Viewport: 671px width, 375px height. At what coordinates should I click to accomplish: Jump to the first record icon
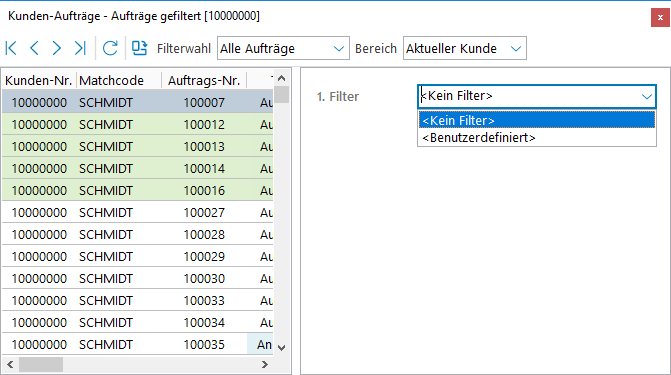tap(11, 48)
